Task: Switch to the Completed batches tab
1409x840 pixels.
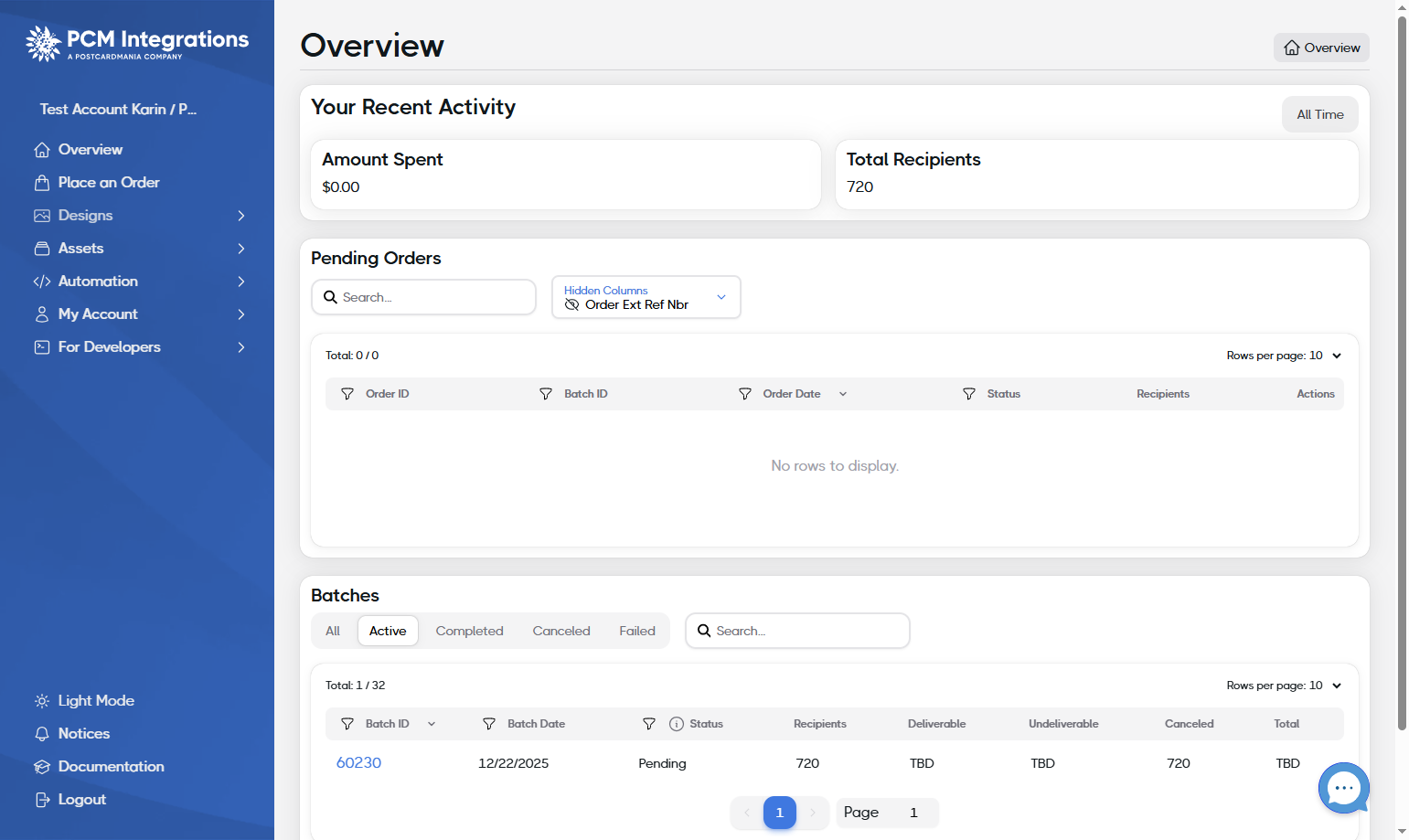Action: [469, 631]
